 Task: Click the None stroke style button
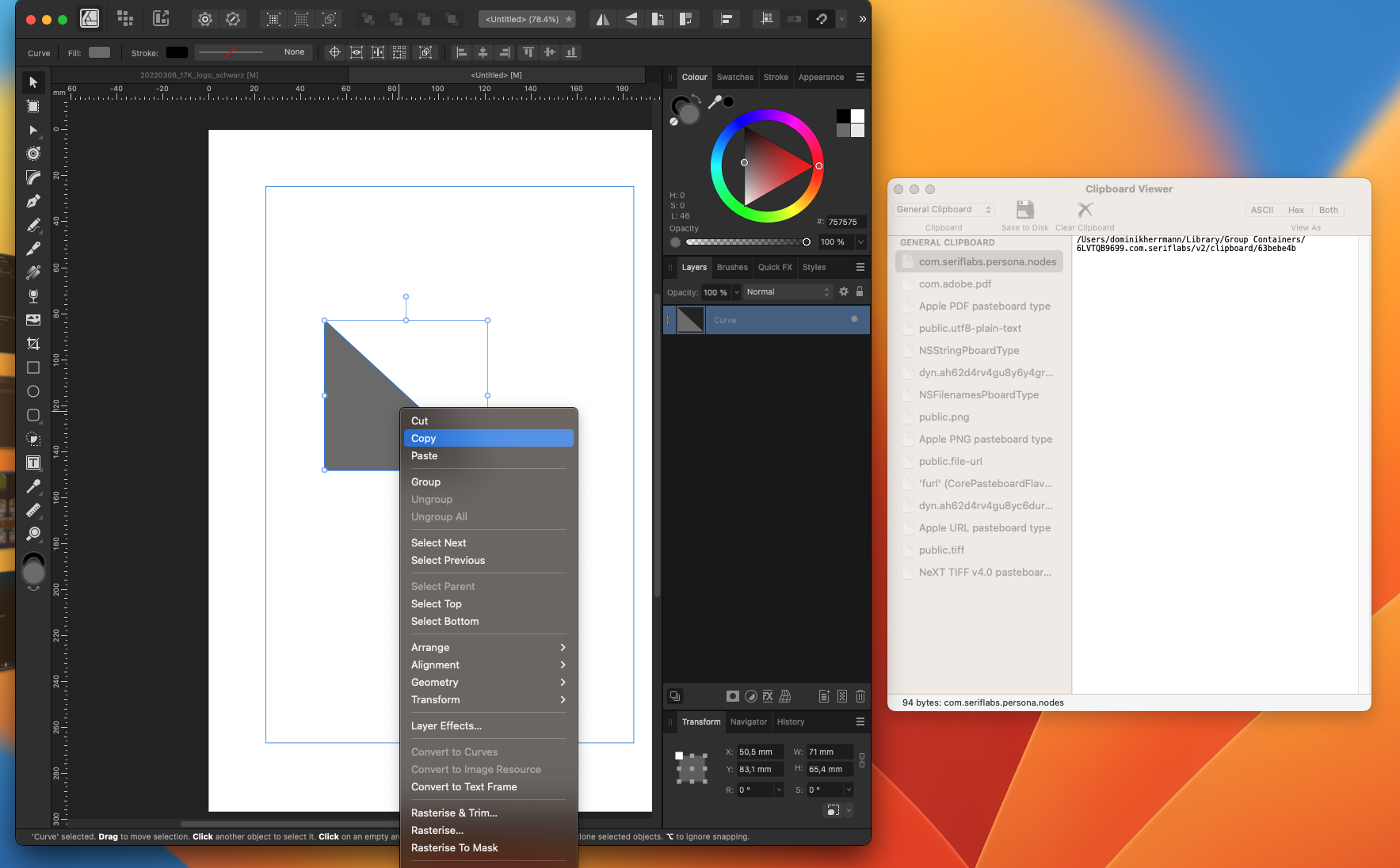point(294,51)
